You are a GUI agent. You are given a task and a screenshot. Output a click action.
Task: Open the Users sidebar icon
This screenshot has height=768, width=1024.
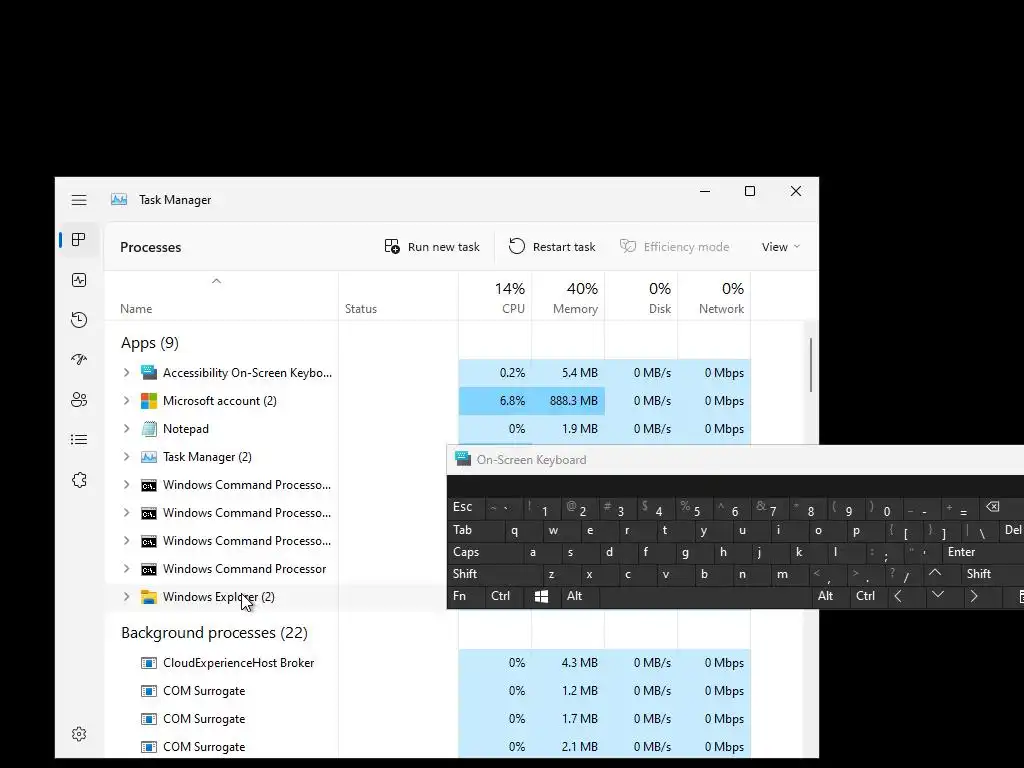pos(79,400)
